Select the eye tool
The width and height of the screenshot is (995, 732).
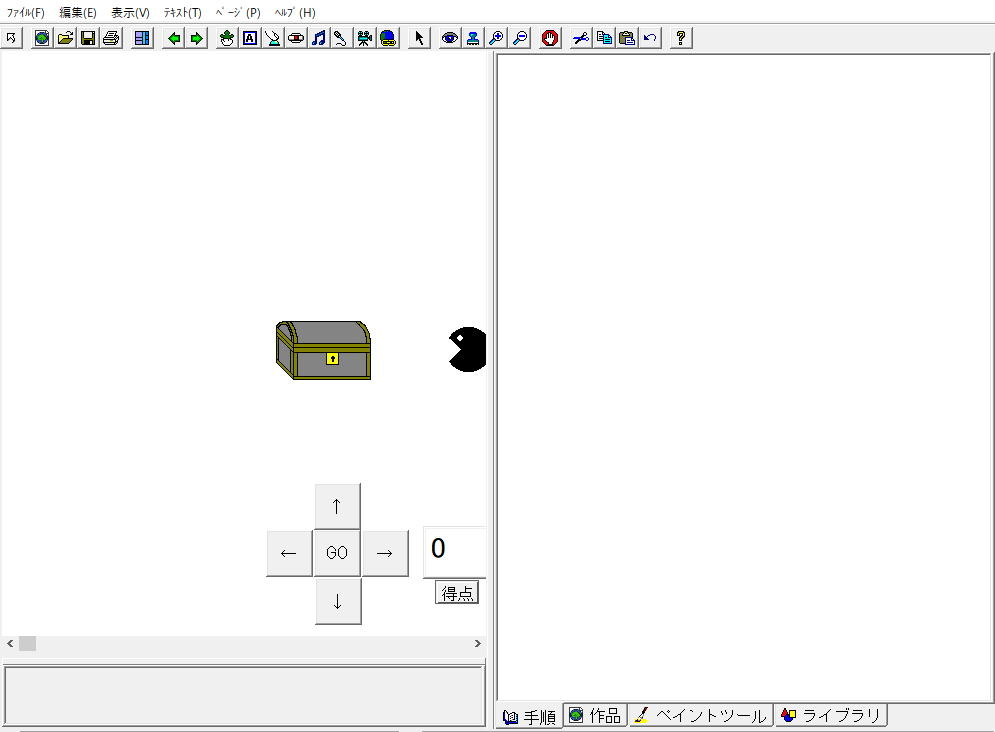(450, 38)
